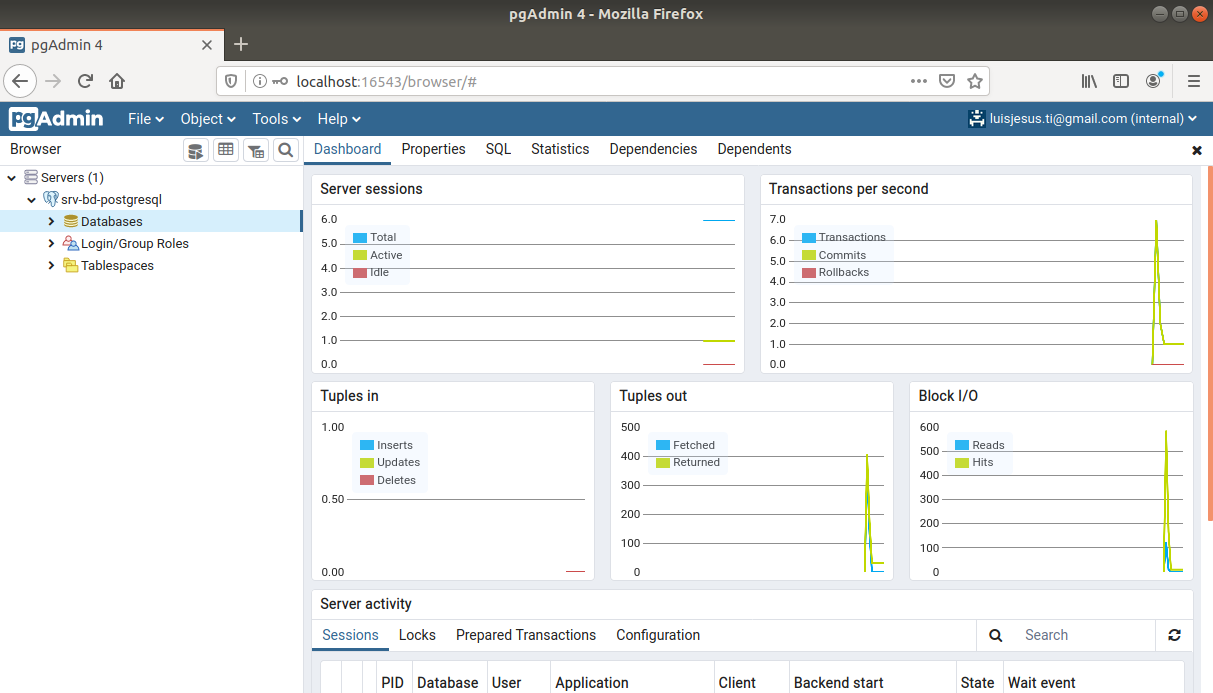The image size is (1213, 693).
Task: Click the Updates legend color swatch
Action: point(366,463)
